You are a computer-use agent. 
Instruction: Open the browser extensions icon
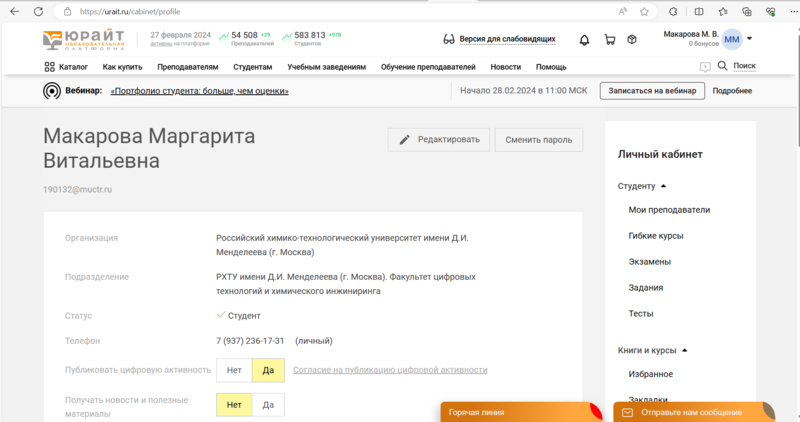pyautogui.click(x=673, y=11)
